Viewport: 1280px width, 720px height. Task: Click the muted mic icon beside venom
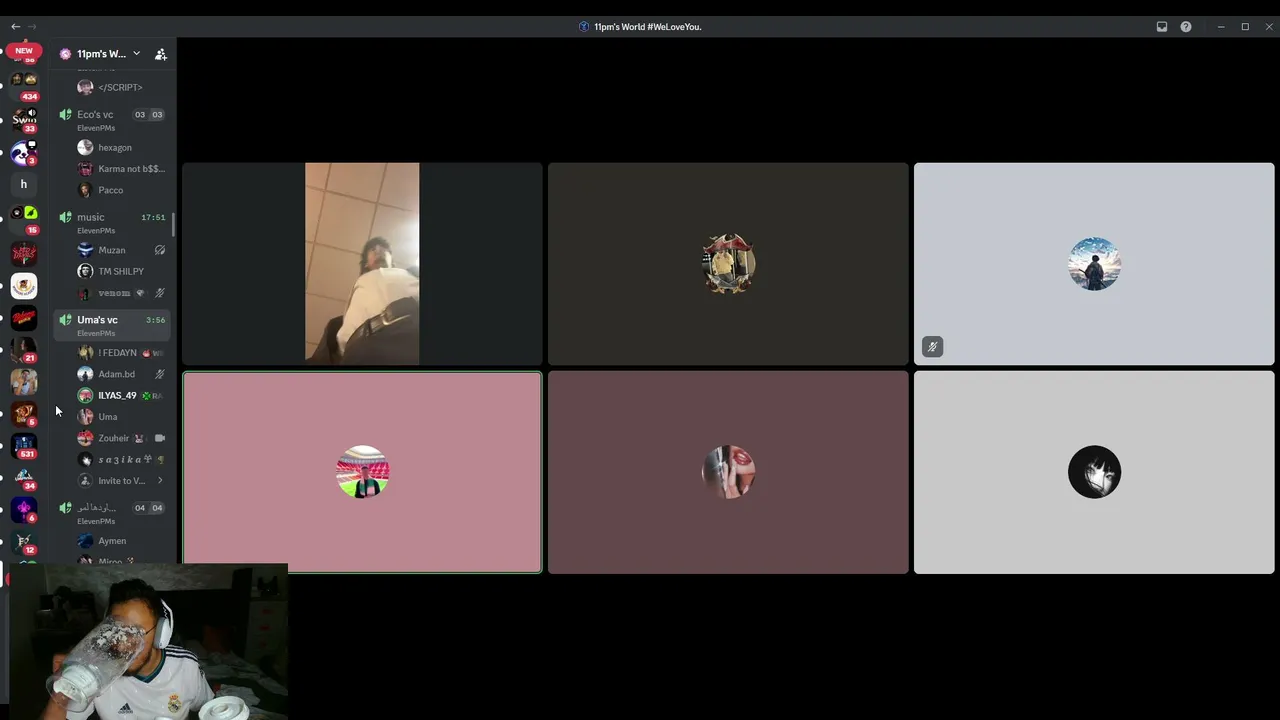point(160,293)
